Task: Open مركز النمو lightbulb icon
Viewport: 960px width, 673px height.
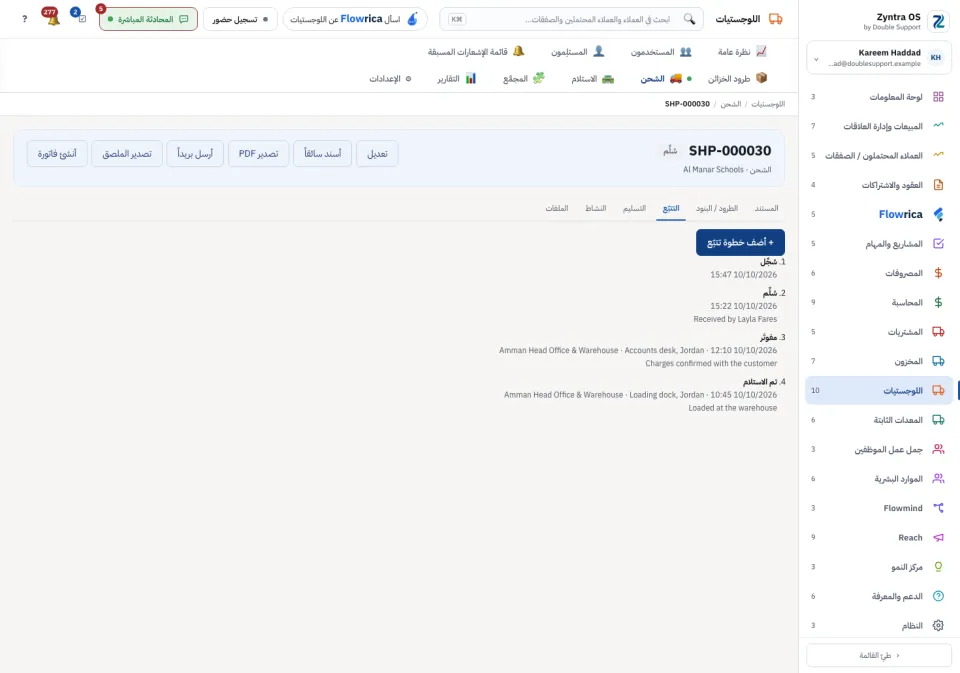Action: [938, 566]
